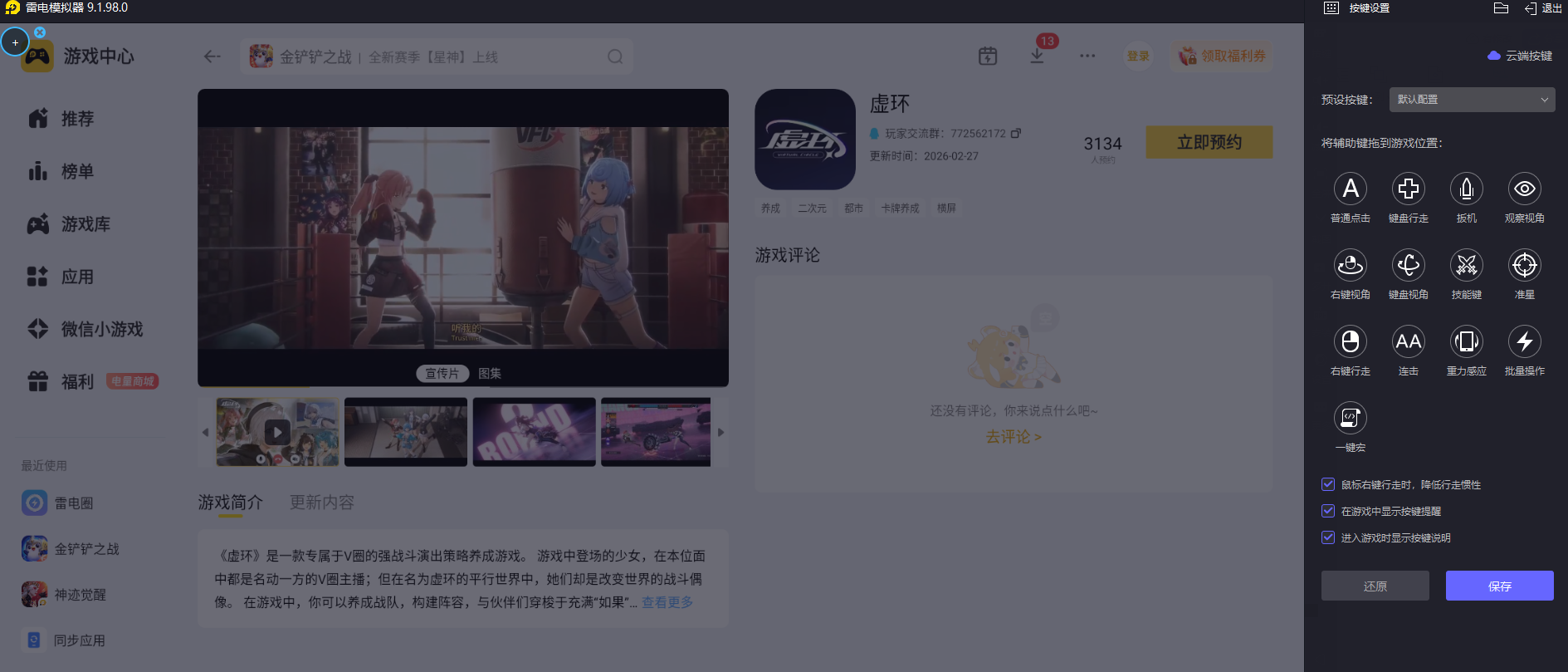Open the 云端按键 cloud keymap
The height and width of the screenshot is (672, 1568).
(x=1520, y=56)
